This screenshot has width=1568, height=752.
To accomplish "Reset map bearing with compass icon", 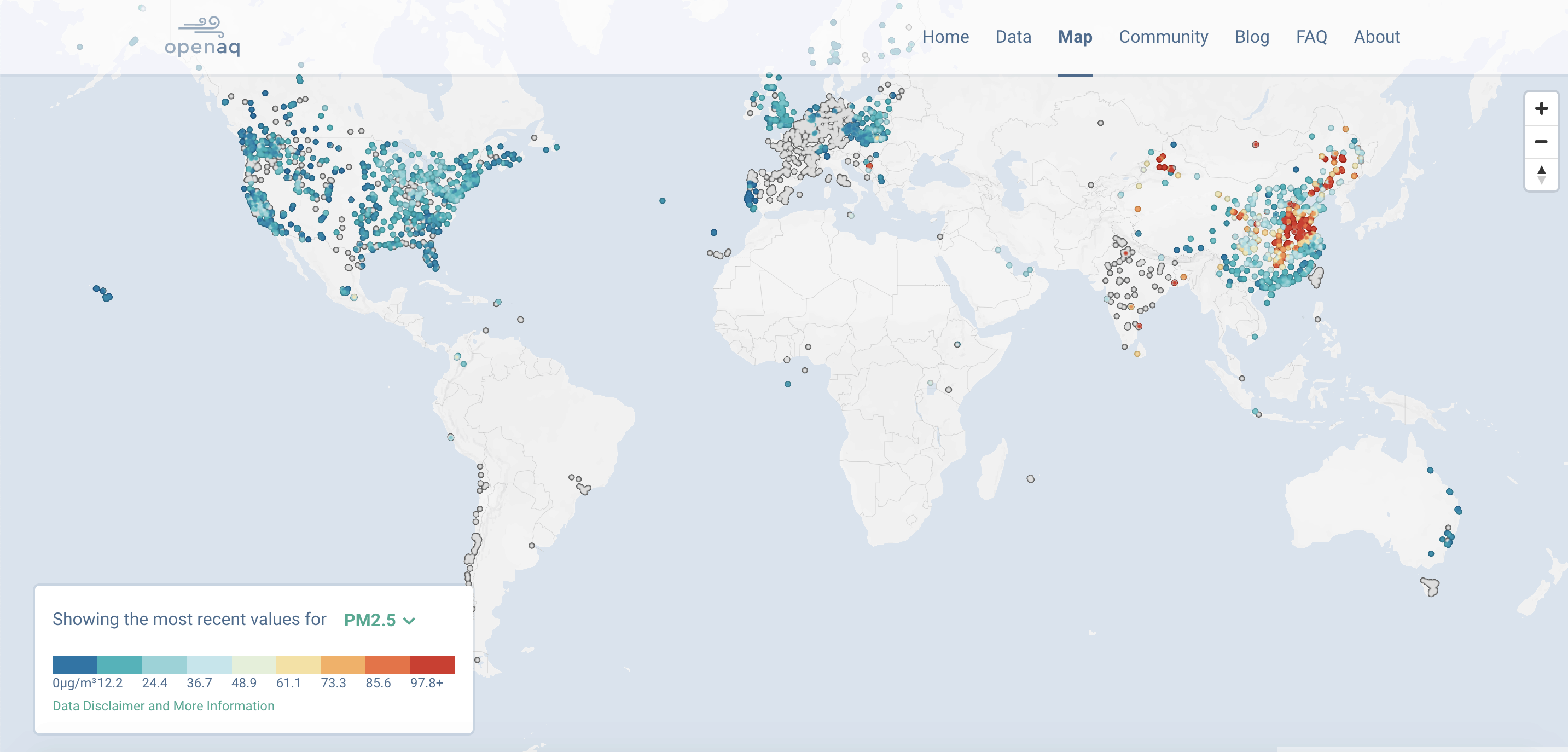I will (1541, 175).
